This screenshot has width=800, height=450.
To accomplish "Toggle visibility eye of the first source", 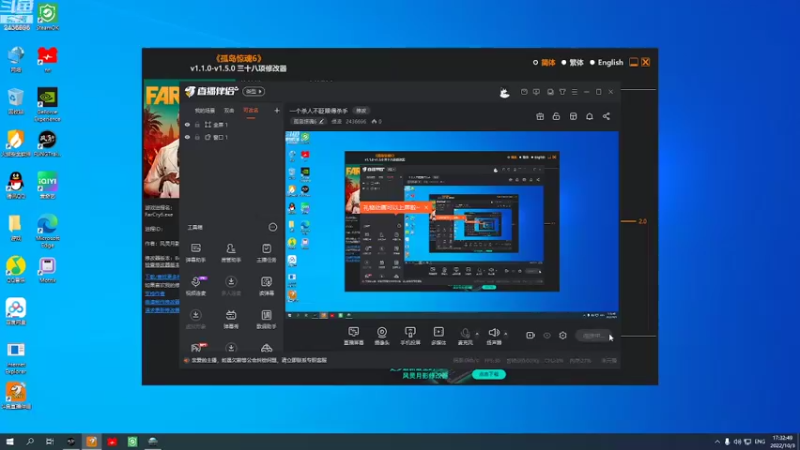I will [187, 124].
